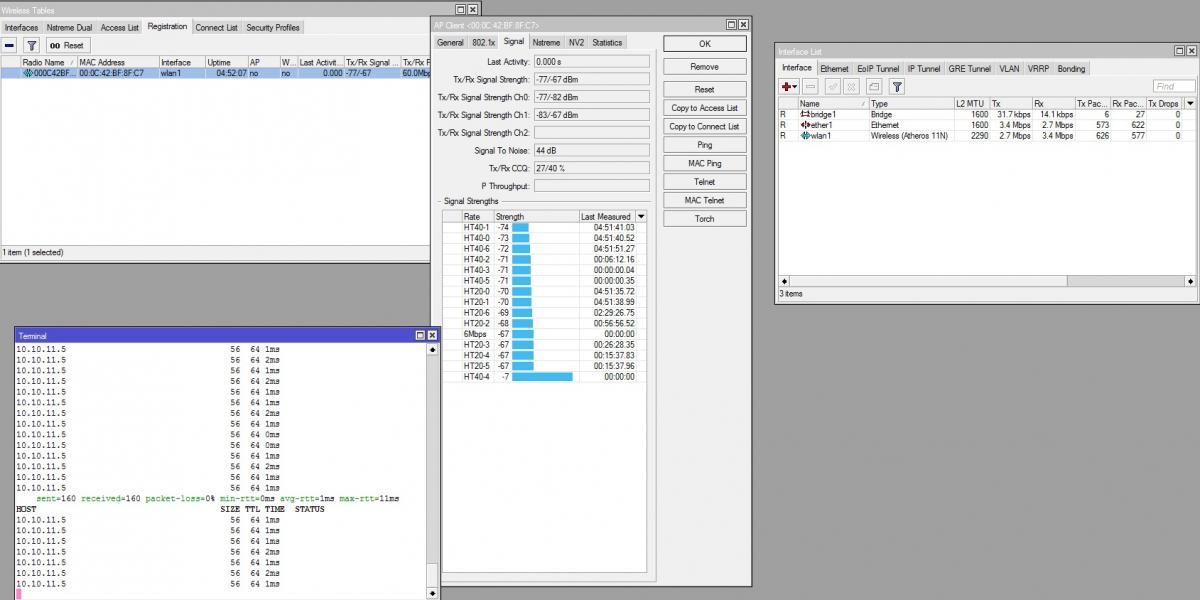
Task: Select the wlan1 wireless interface icon
Action: point(805,136)
